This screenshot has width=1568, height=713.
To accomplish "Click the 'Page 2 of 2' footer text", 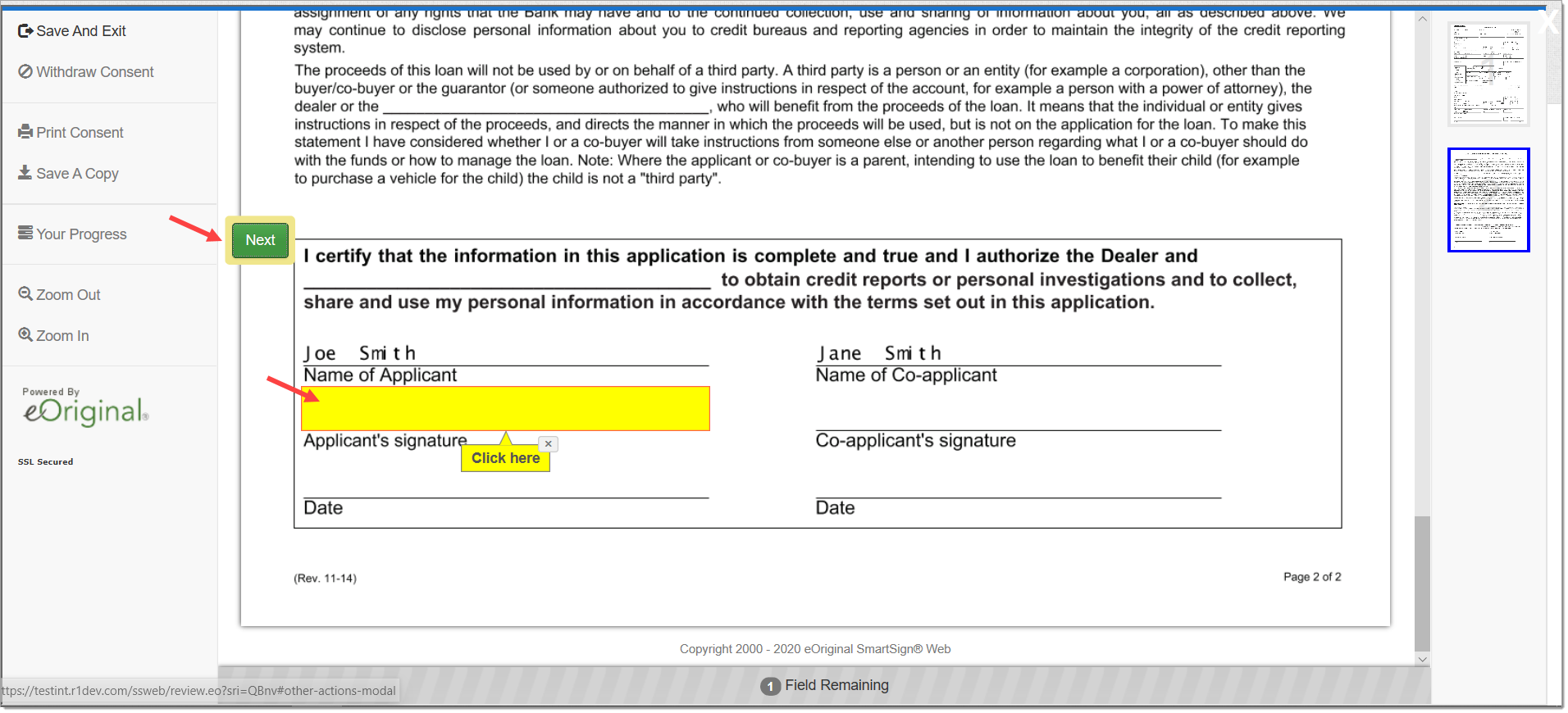I will (1312, 577).
